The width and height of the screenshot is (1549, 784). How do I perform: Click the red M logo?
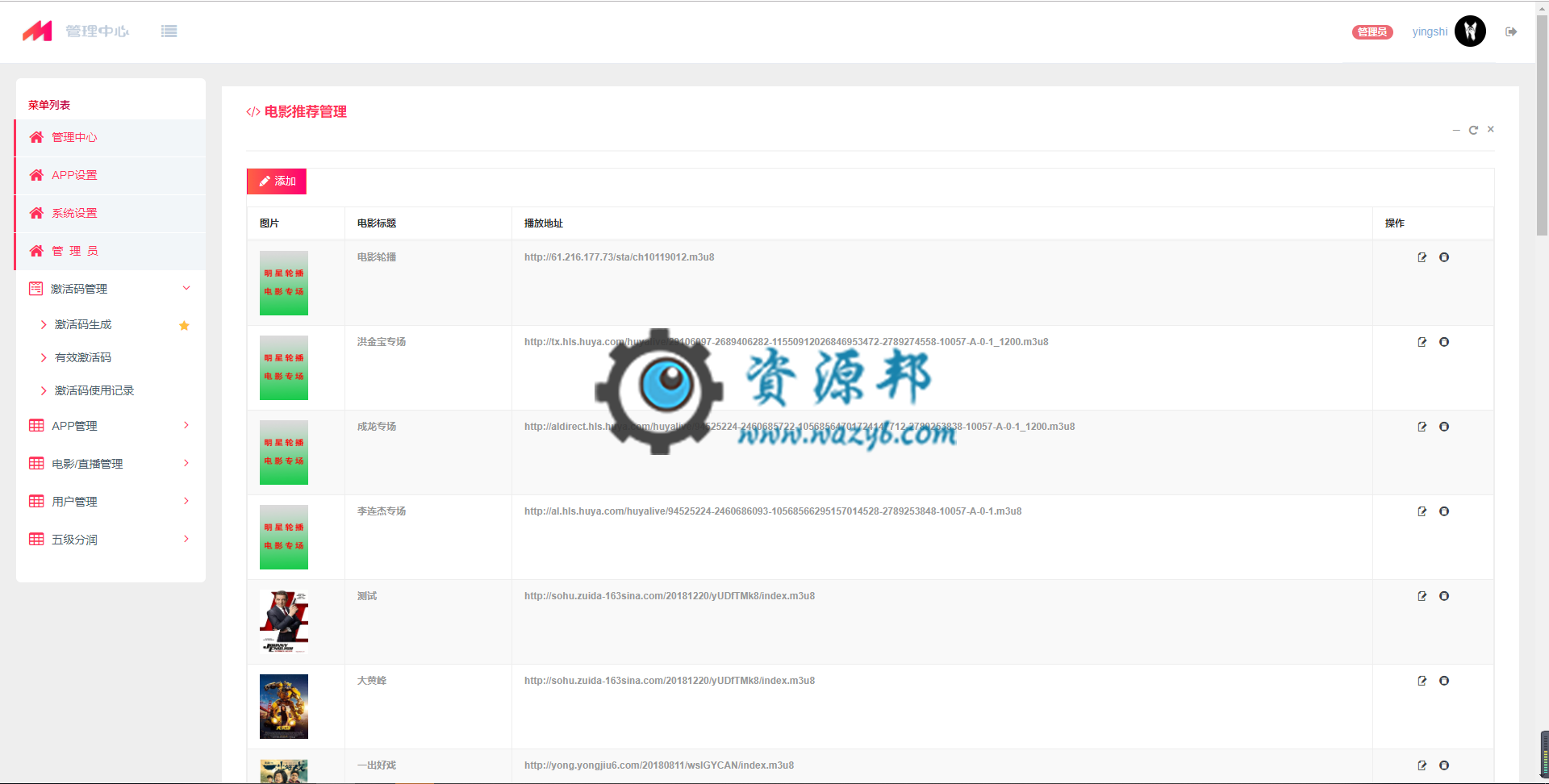pos(37,31)
